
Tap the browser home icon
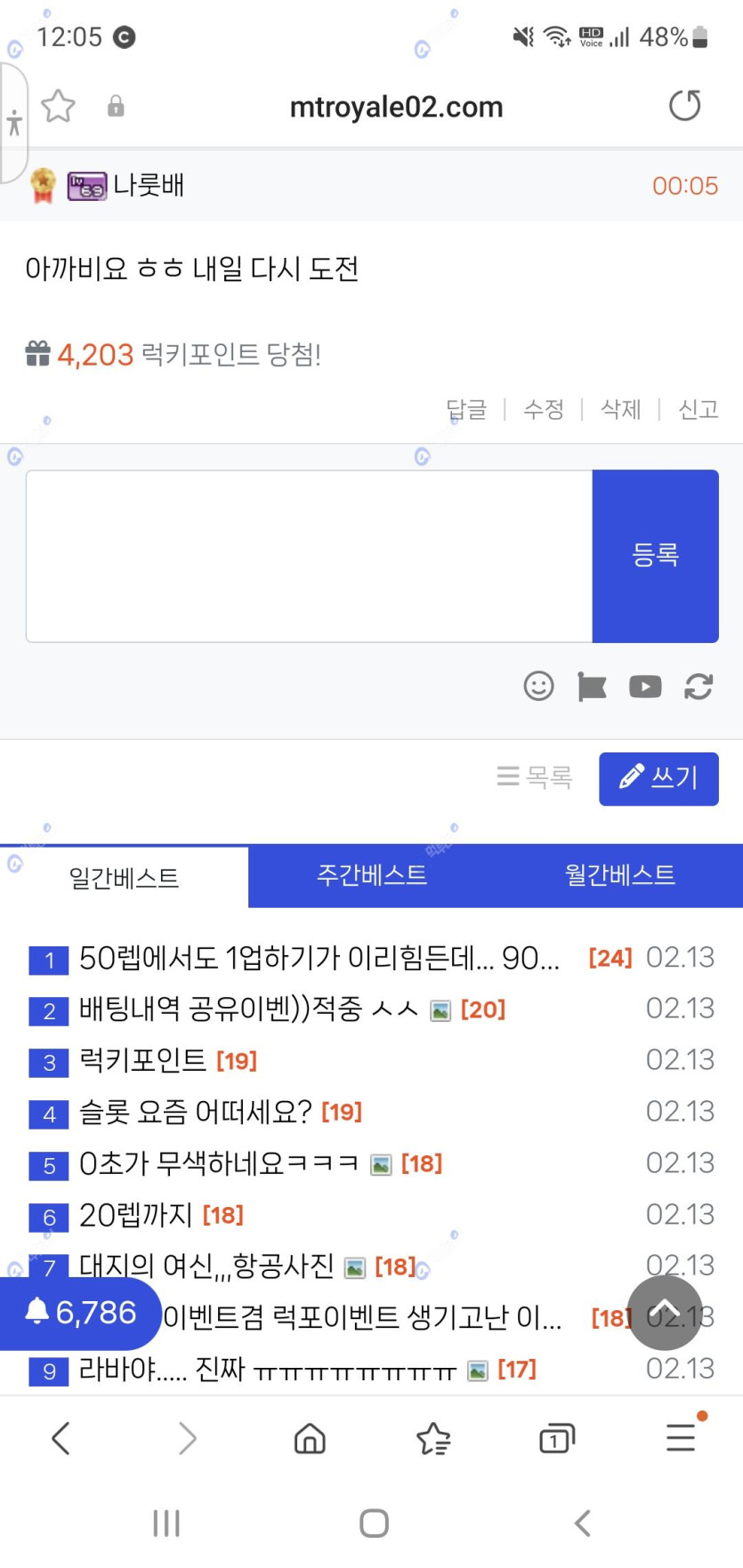[x=310, y=1438]
